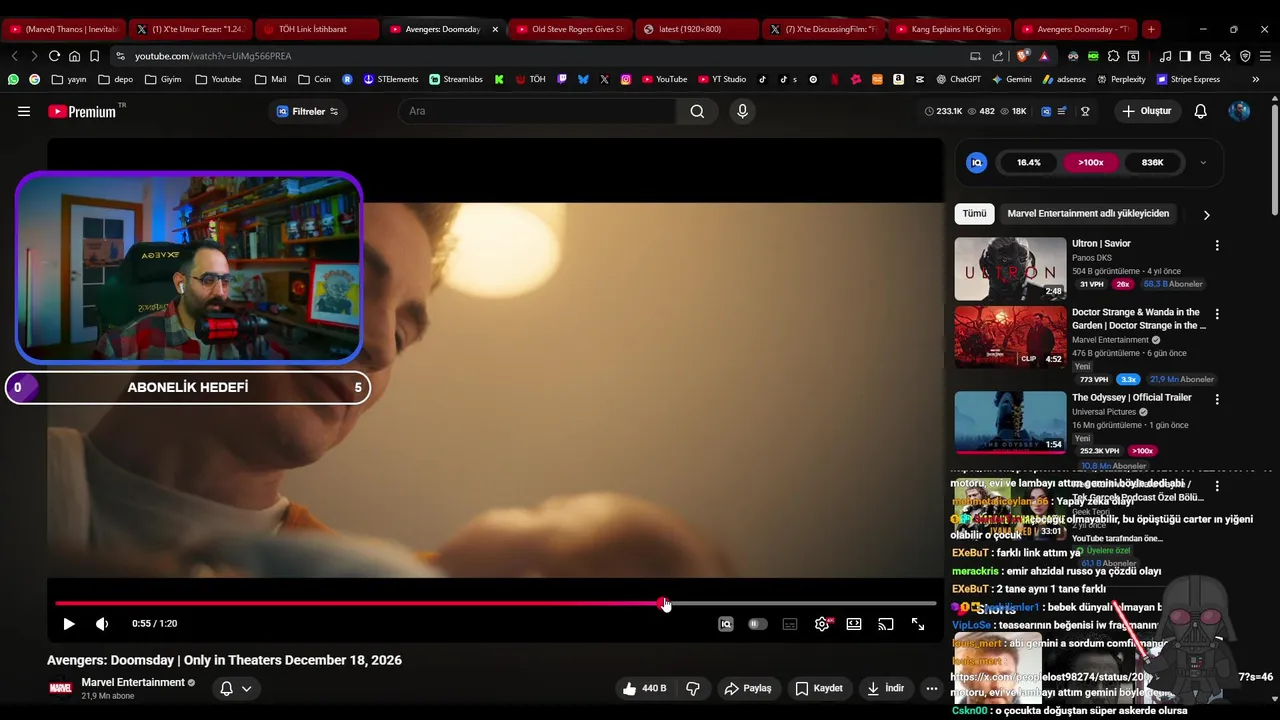
Task: Open the Coin bookmarks folder
Action: click(x=314, y=79)
